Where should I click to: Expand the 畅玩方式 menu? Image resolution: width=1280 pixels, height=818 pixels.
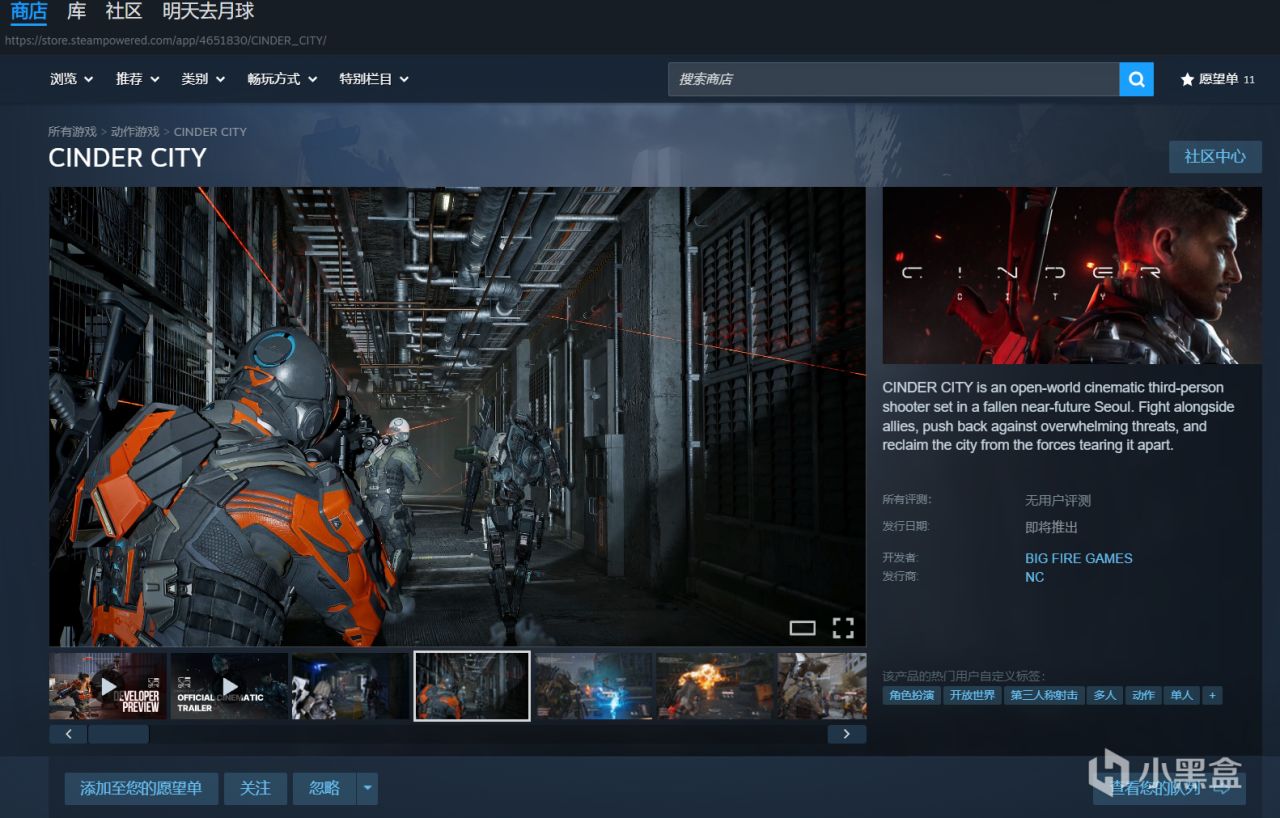(282, 79)
